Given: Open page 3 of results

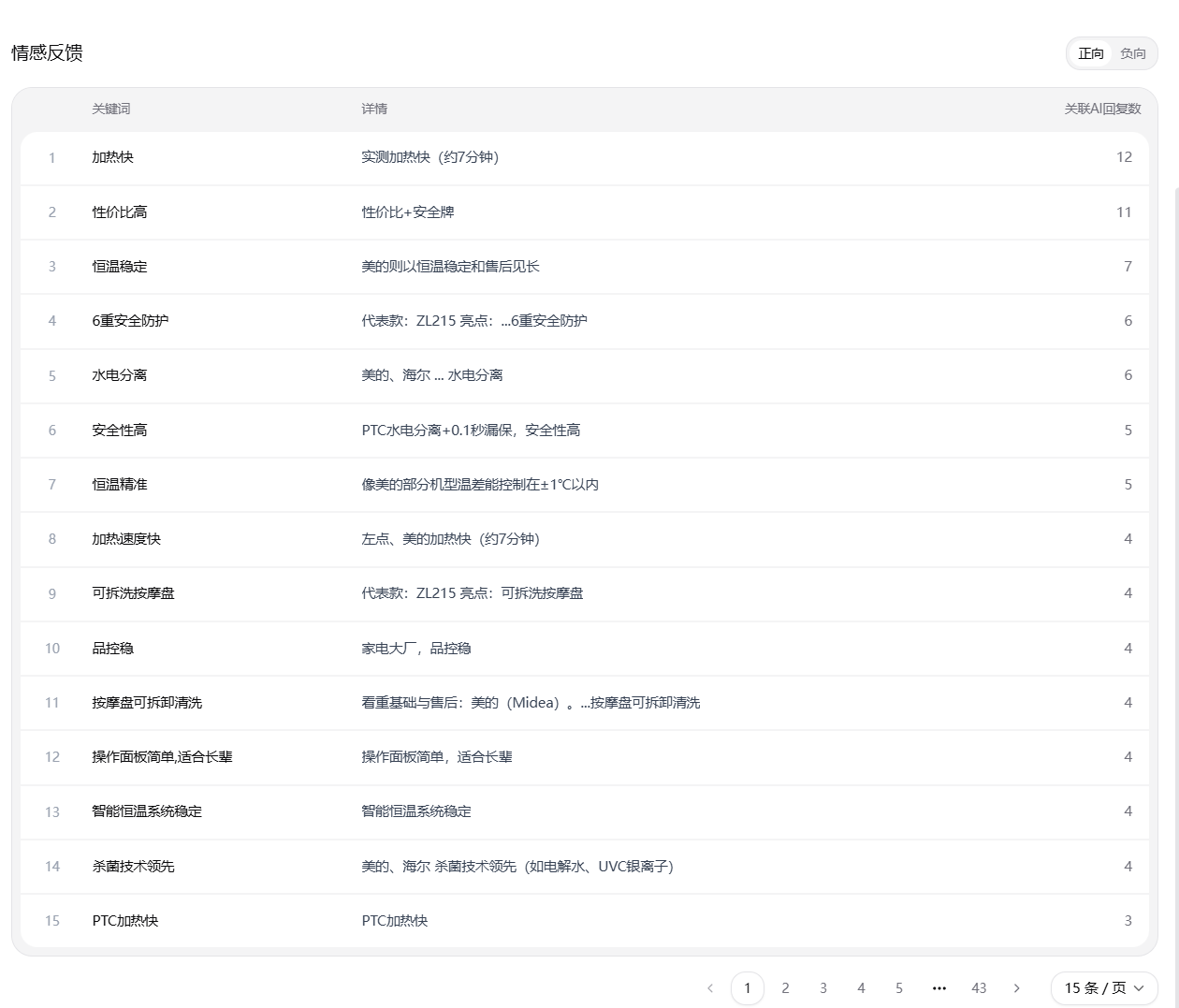Looking at the screenshot, I should coord(823,988).
